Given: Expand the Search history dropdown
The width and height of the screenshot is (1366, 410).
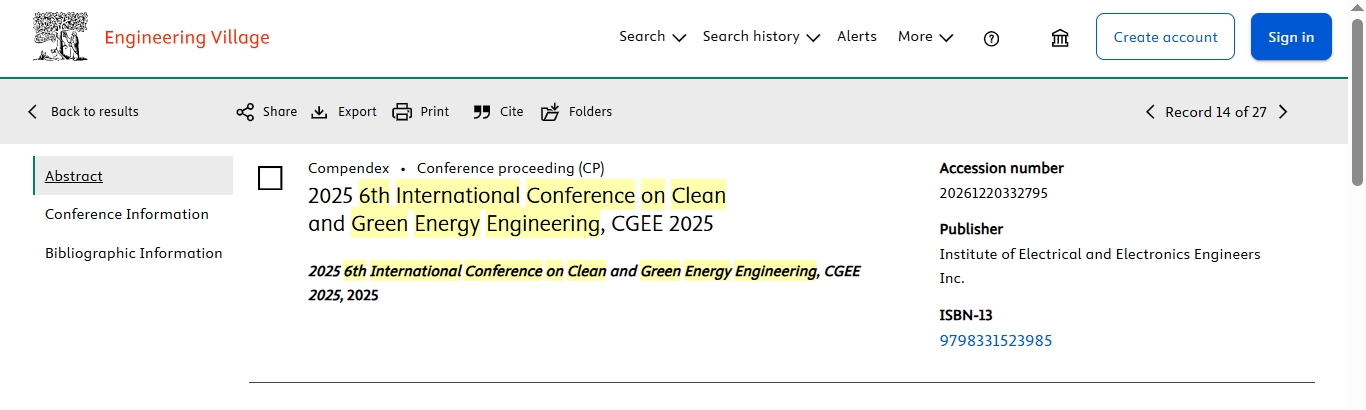Looking at the screenshot, I should pos(760,37).
